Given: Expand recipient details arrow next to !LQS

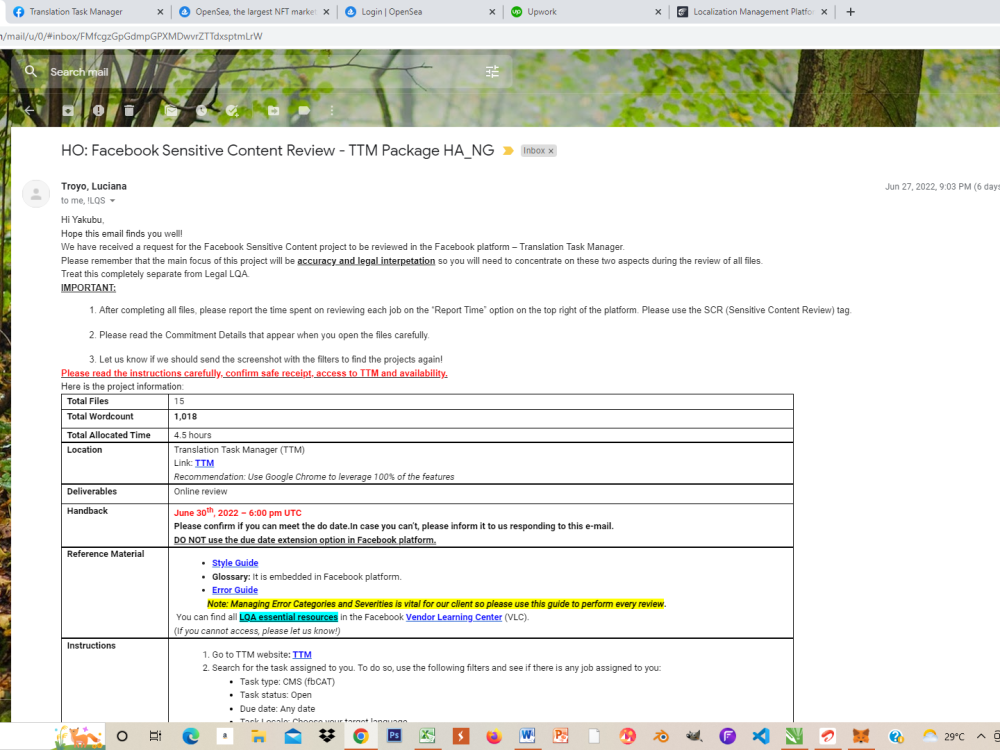Looking at the screenshot, I should point(112,201).
